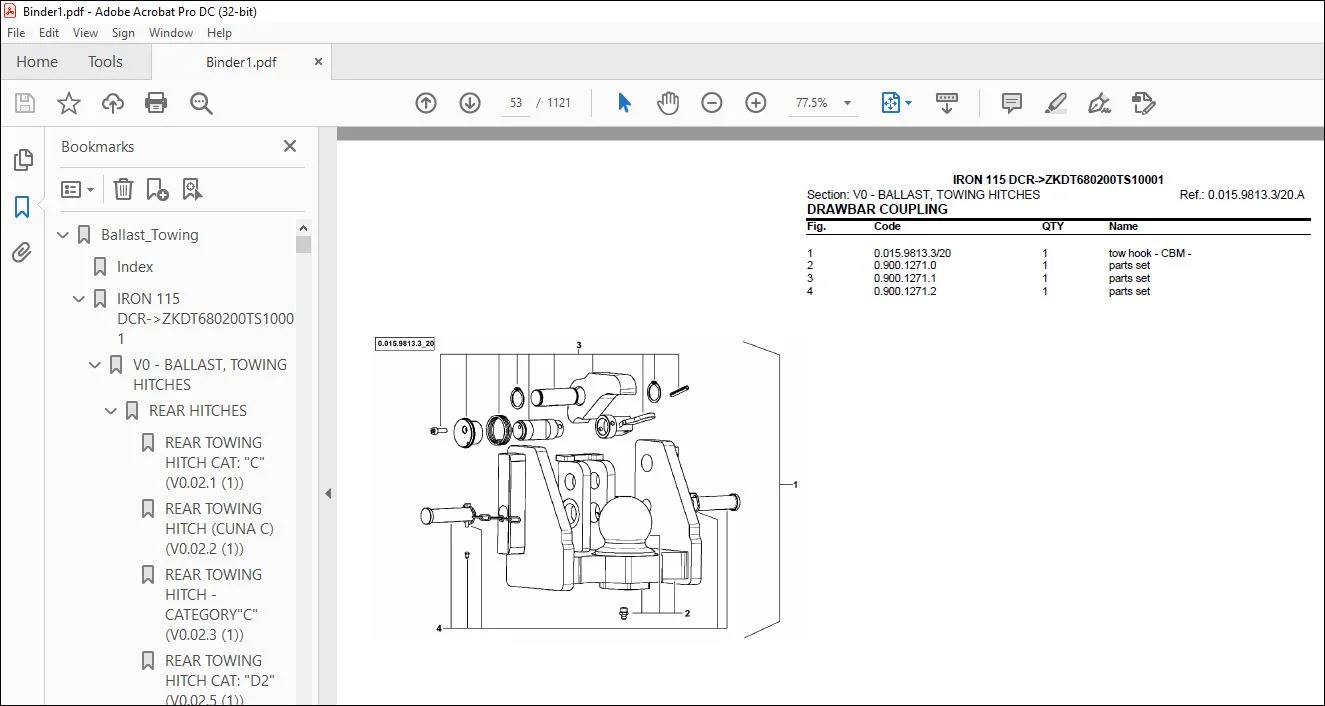Open the File menu
The width and height of the screenshot is (1325, 706).
16,33
